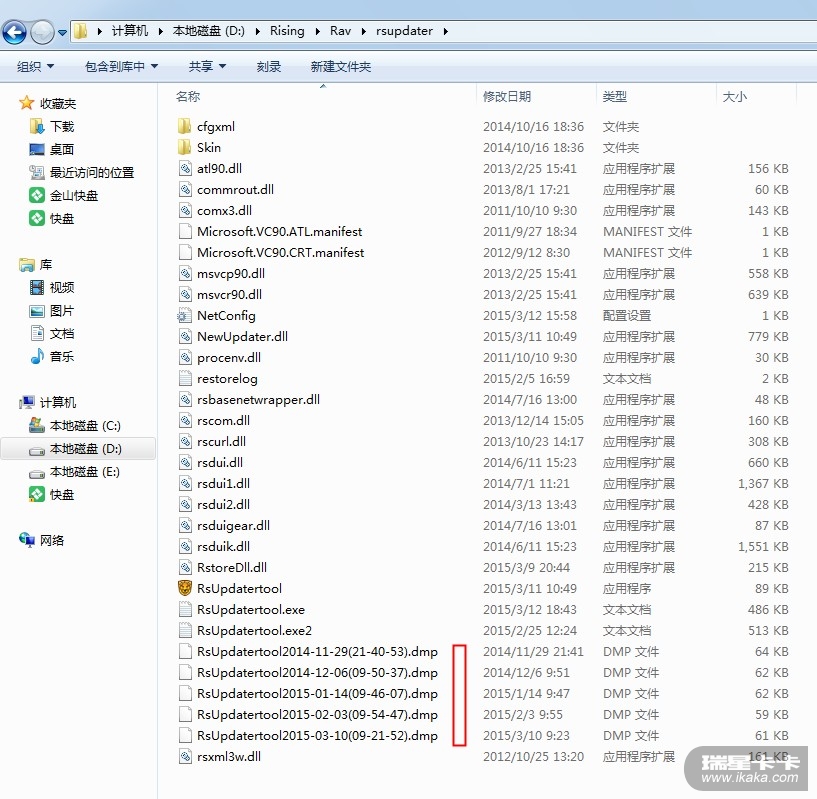
Task: Open 下载 folder in sidebar
Action: tap(52, 126)
